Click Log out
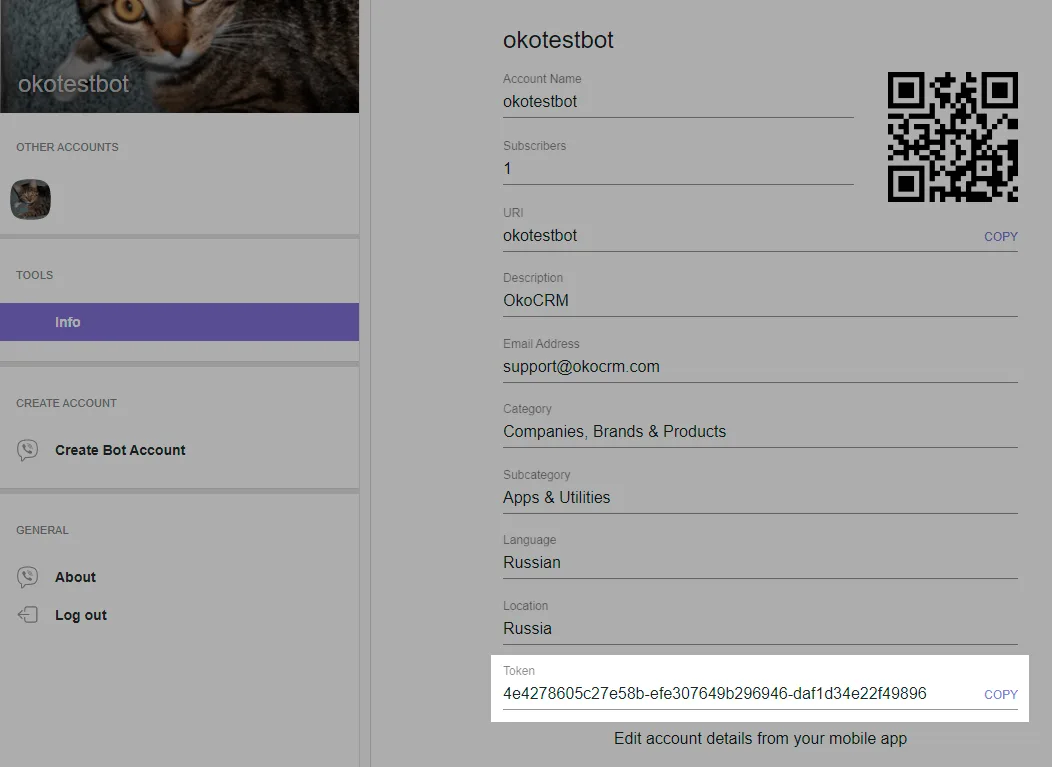 [x=81, y=615]
